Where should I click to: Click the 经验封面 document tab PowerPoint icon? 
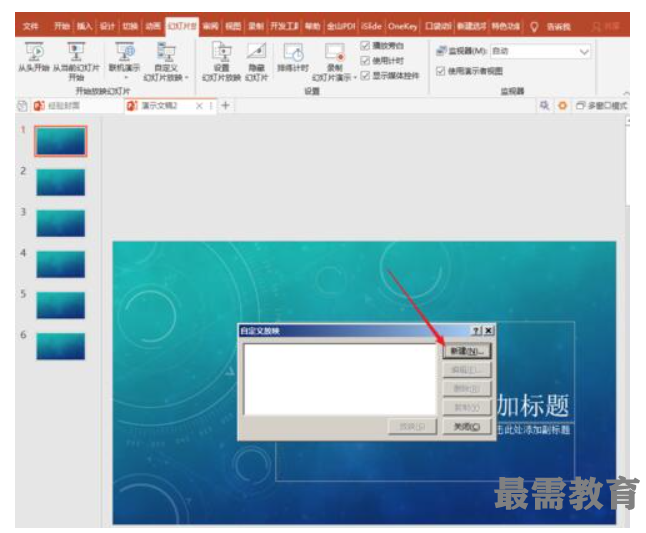pyautogui.click(x=39, y=105)
